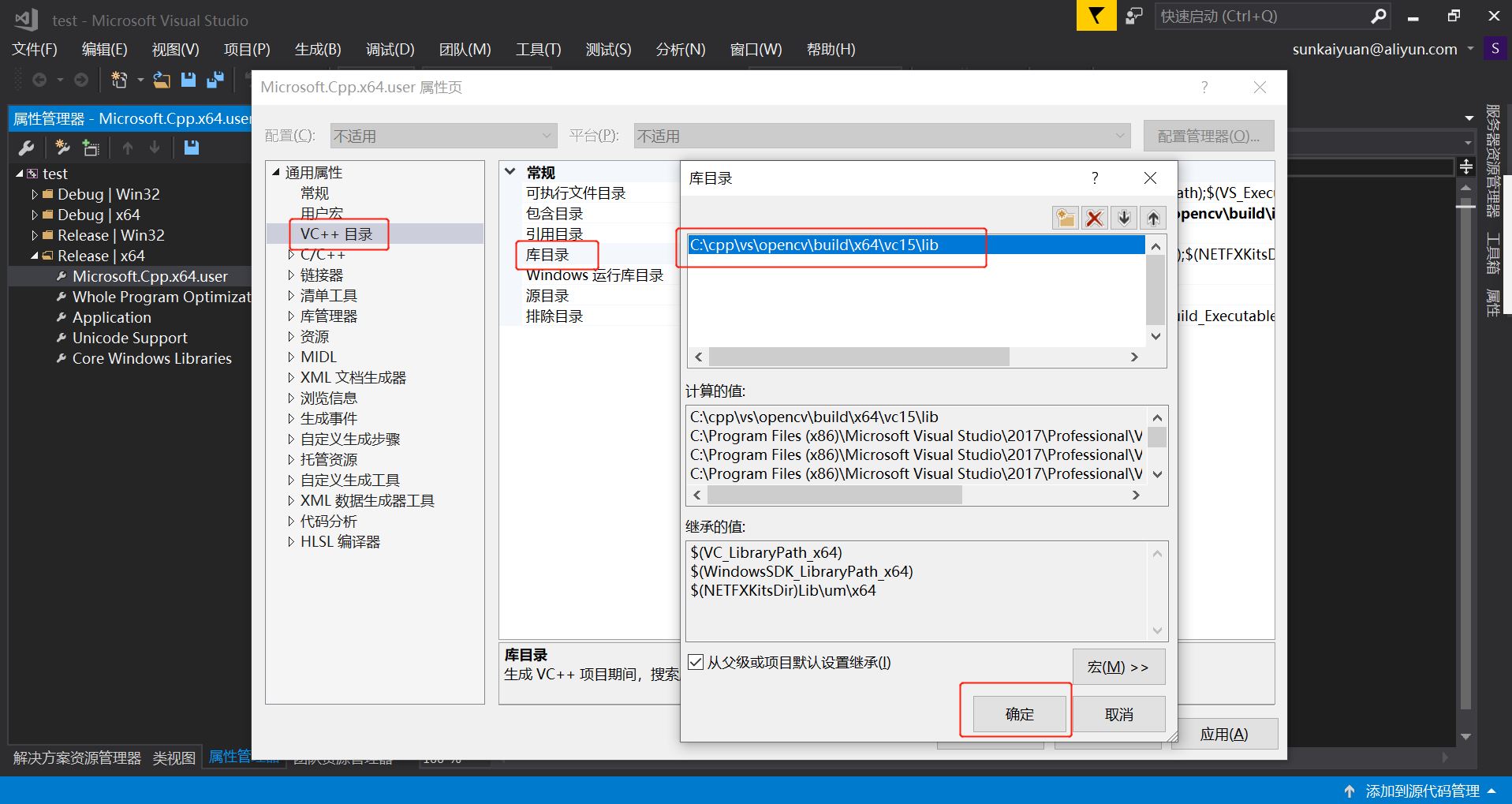The height and width of the screenshot is (804, 1512).
Task: Click move up arrow in Property Manager toolbar
Action: point(128,148)
